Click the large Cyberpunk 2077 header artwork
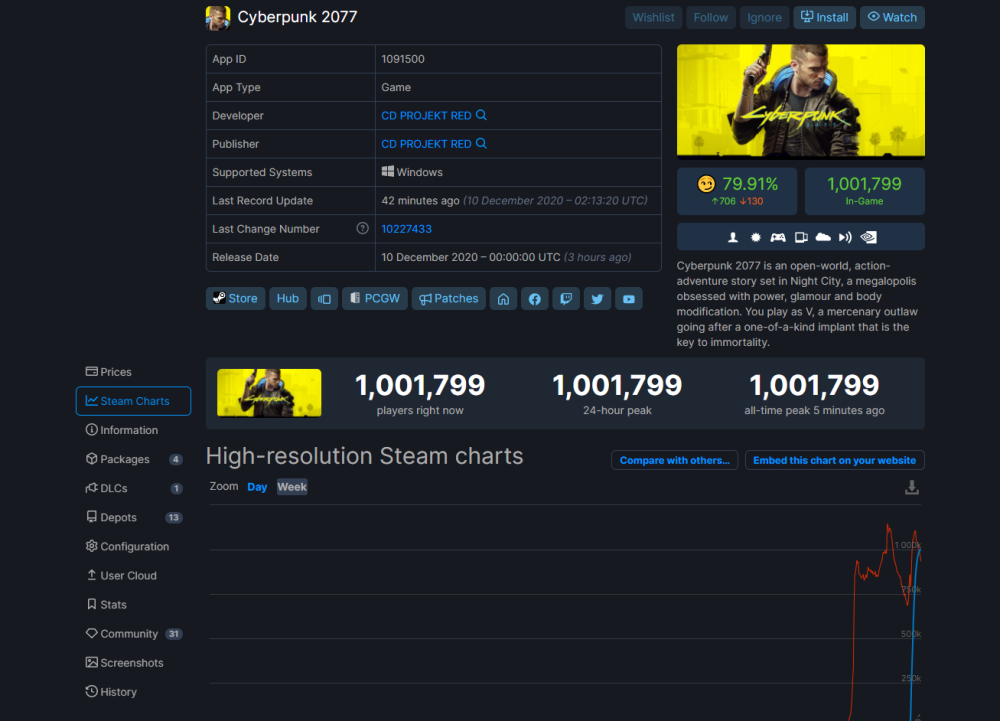This screenshot has height=721, width=1000. [x=800, y=101]
